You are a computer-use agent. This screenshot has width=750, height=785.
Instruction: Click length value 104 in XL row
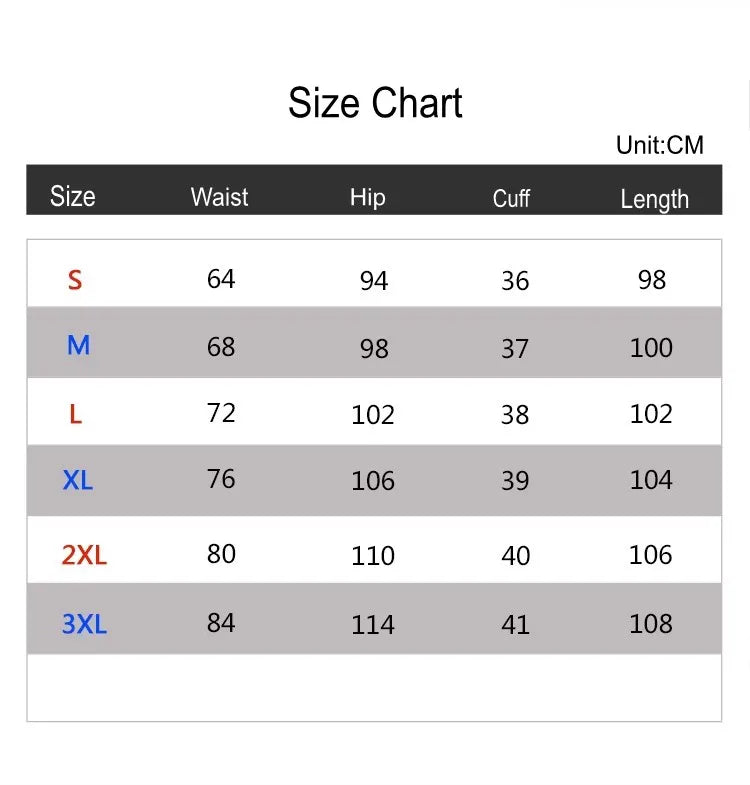651,480
